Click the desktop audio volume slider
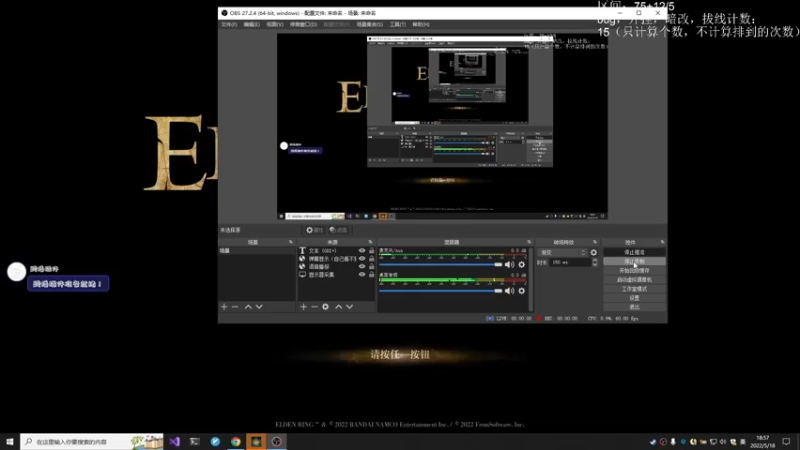This screenshot has width=800, height=450. [440, 291]
